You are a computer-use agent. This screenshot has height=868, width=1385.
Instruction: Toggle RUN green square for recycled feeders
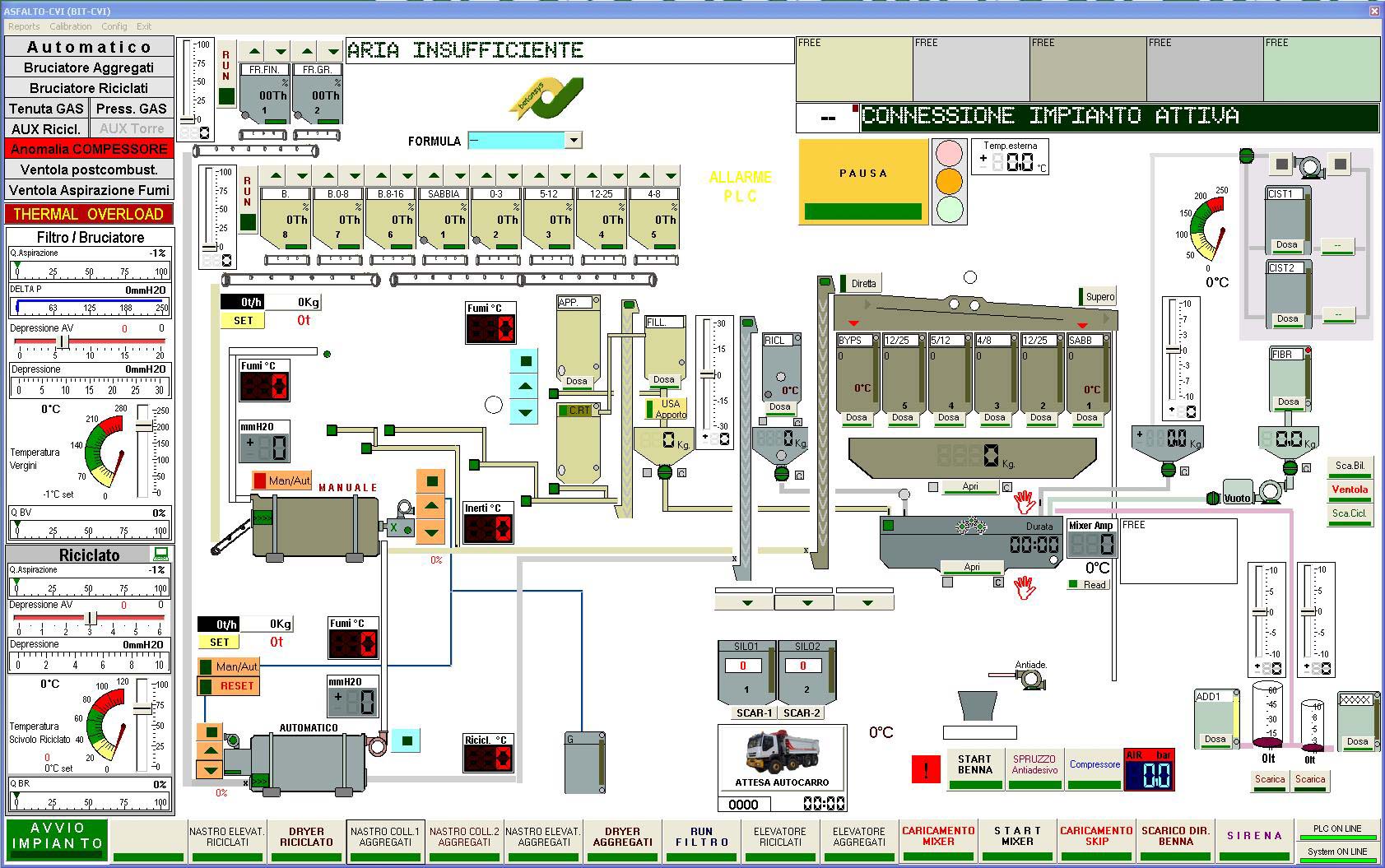click(226, 96)
